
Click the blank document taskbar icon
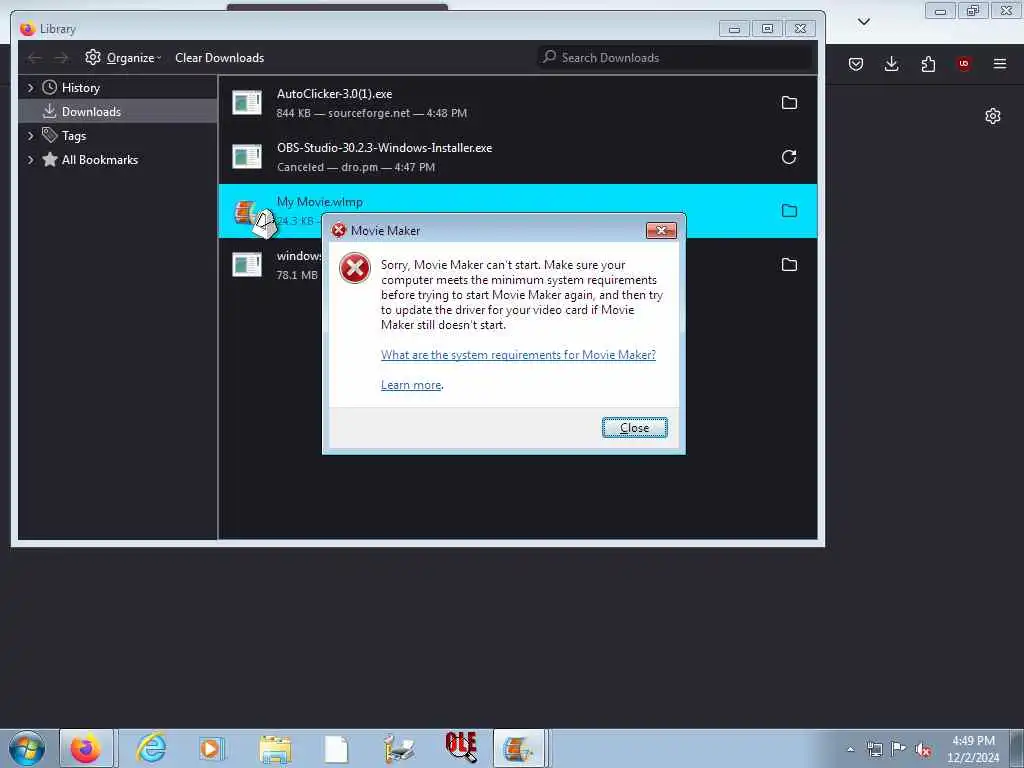[x=336, y=749]
